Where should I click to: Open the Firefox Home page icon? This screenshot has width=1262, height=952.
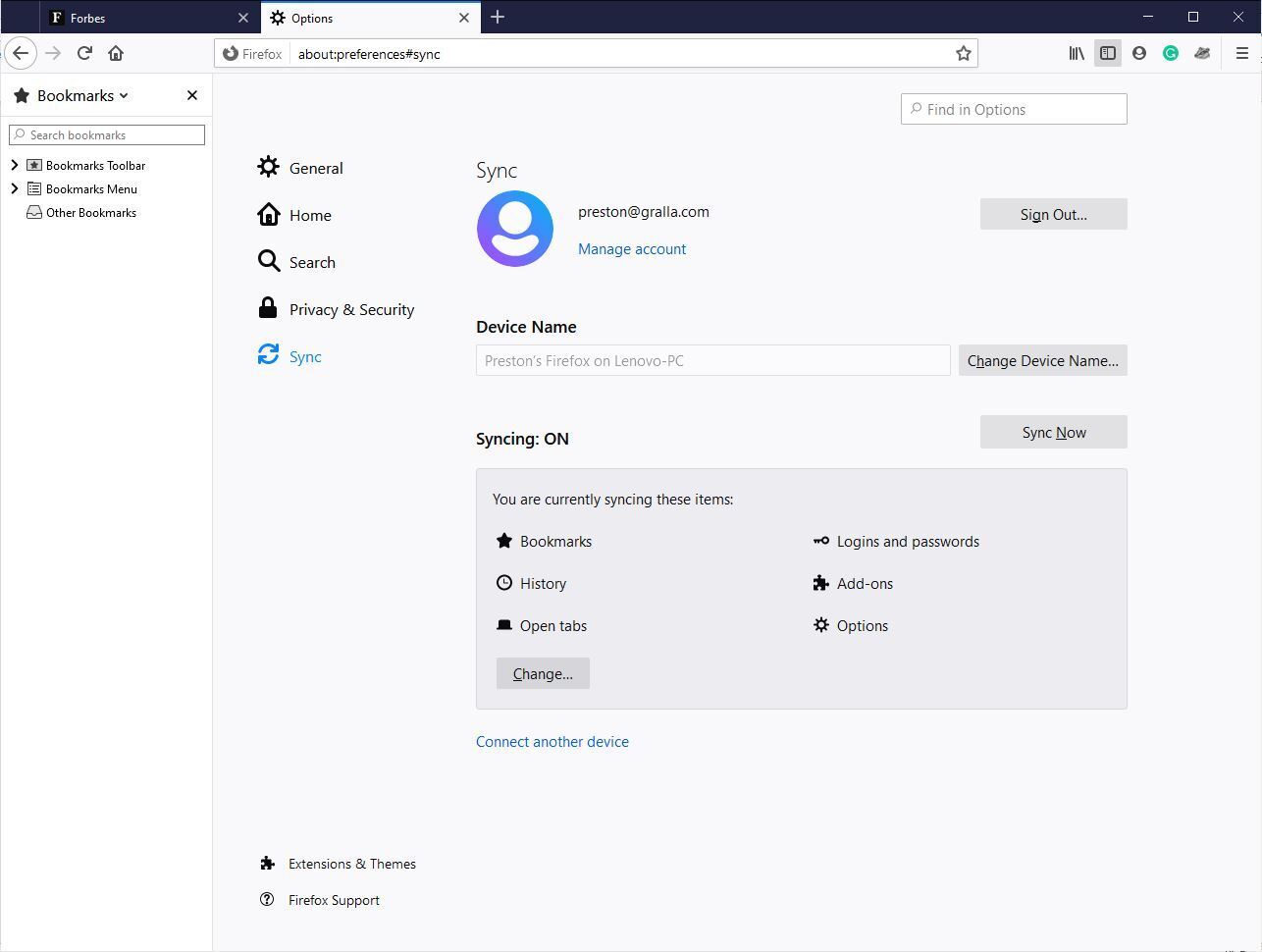116,53
